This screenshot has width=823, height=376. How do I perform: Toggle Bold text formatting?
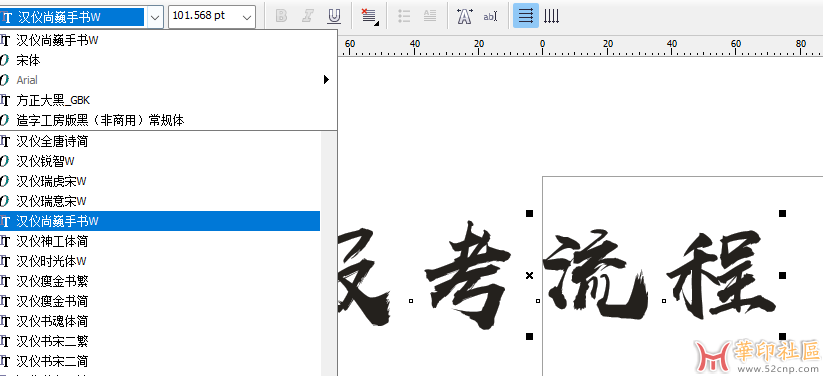coord(281,16)
